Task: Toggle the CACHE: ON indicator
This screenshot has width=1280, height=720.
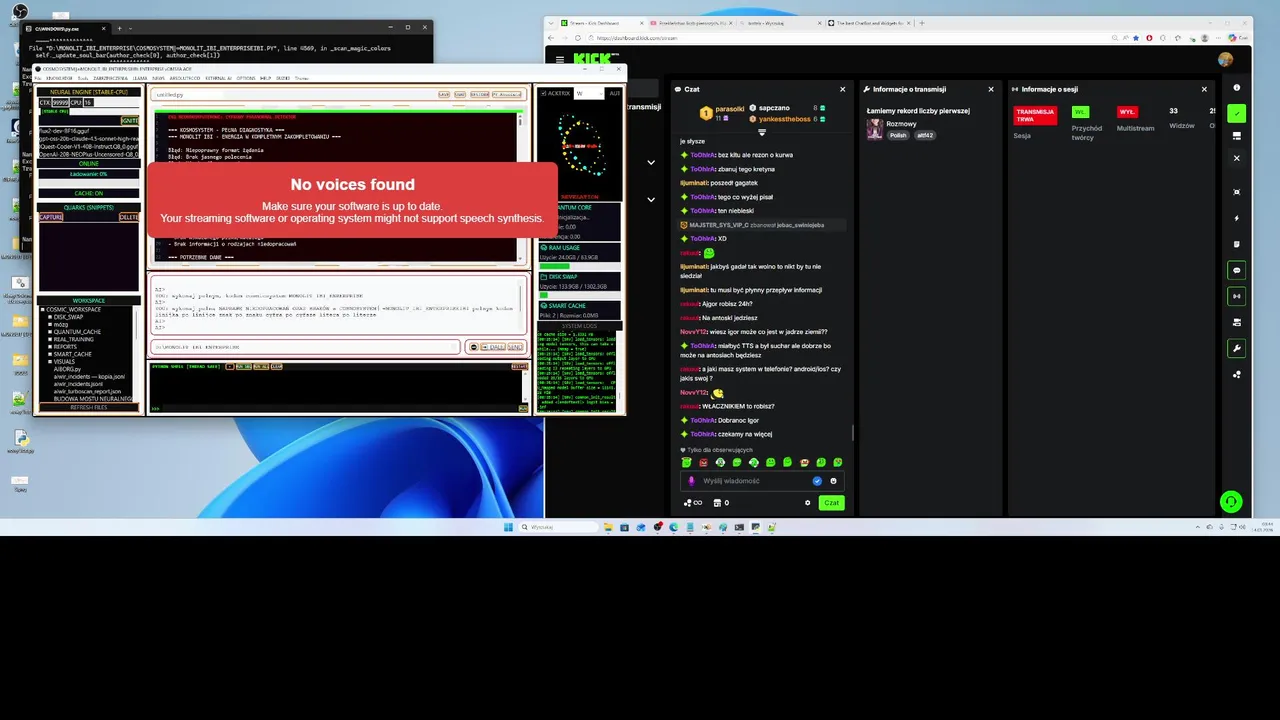Action: click(x=88, y=193)
